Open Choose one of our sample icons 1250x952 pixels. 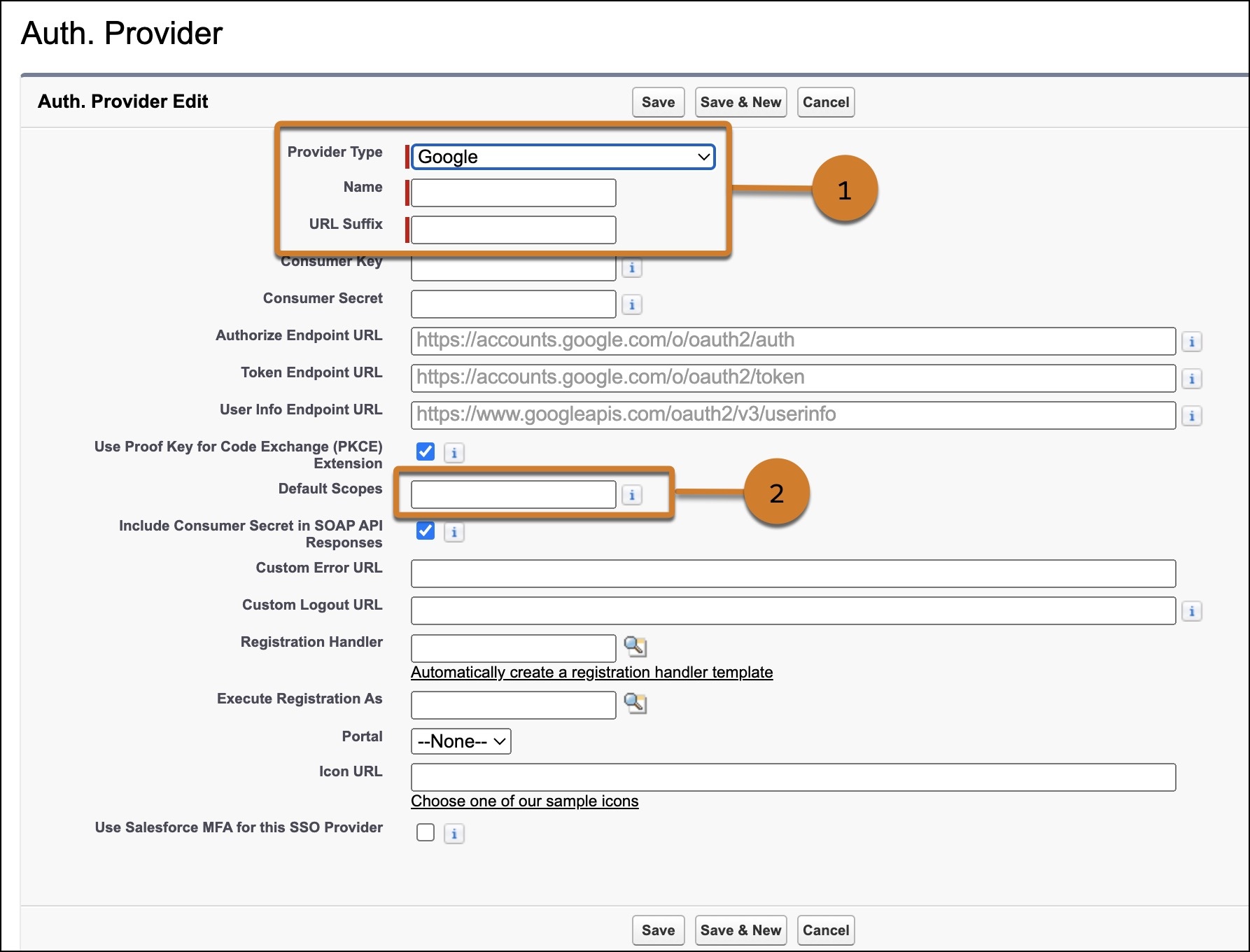tap(524, 801)
